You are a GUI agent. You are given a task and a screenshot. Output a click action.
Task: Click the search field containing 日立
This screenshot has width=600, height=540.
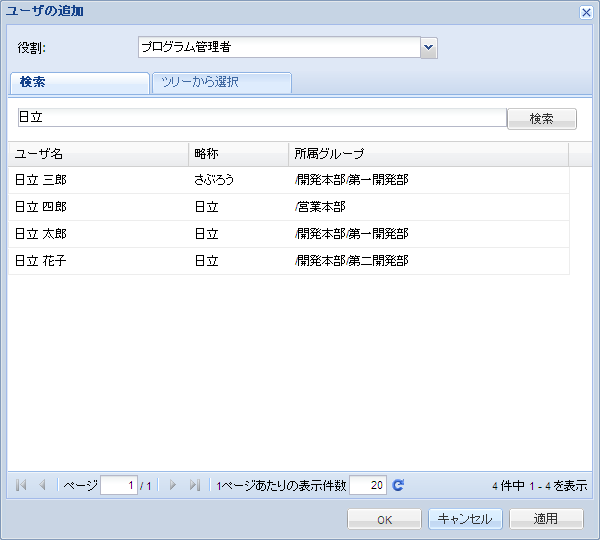pyautogui.click(x=262, y=117)
